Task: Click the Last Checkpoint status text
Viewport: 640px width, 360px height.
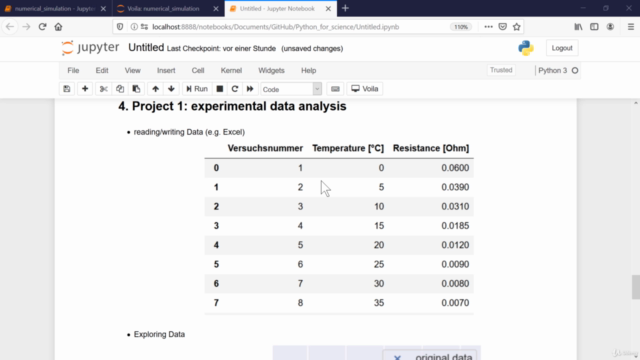Action: pos(221,49)
